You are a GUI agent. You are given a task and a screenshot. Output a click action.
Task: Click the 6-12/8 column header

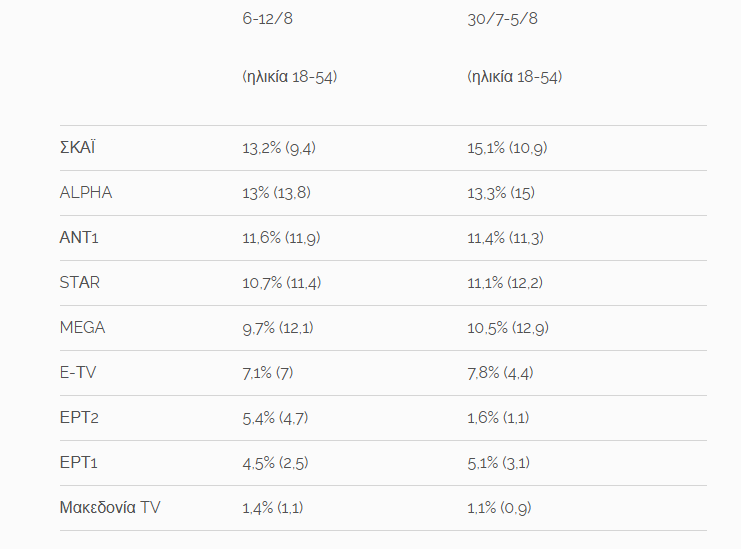coord(267,19)
